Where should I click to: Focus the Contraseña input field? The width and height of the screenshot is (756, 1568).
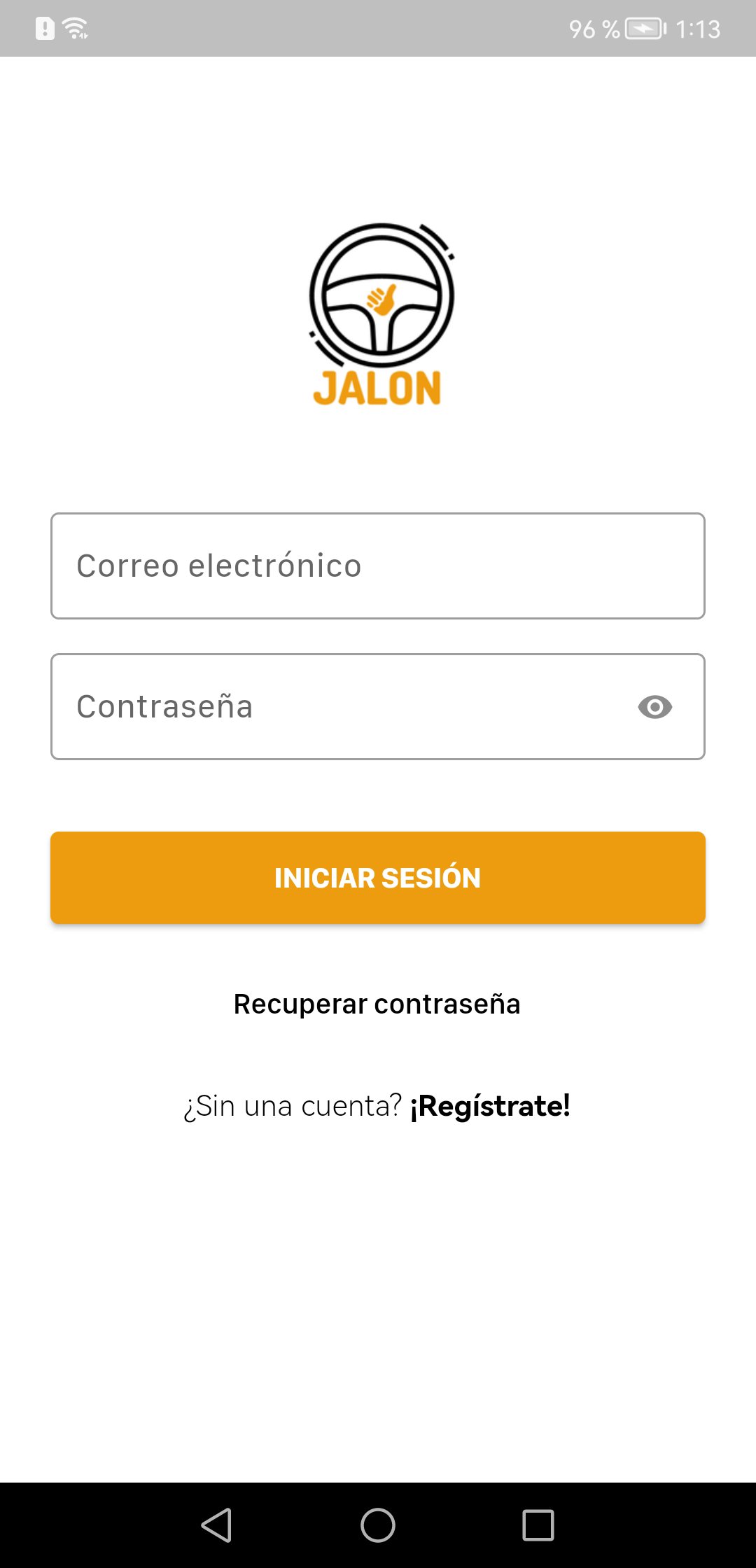pyautogui.click(x=378, y=706)
